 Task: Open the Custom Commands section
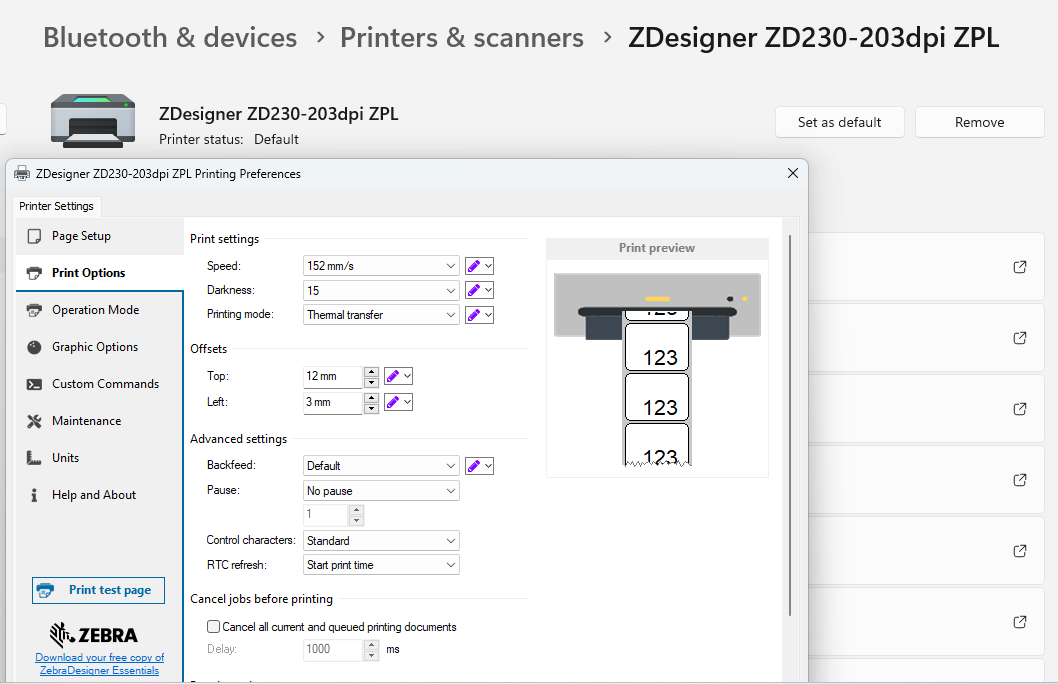click(105, 384)
